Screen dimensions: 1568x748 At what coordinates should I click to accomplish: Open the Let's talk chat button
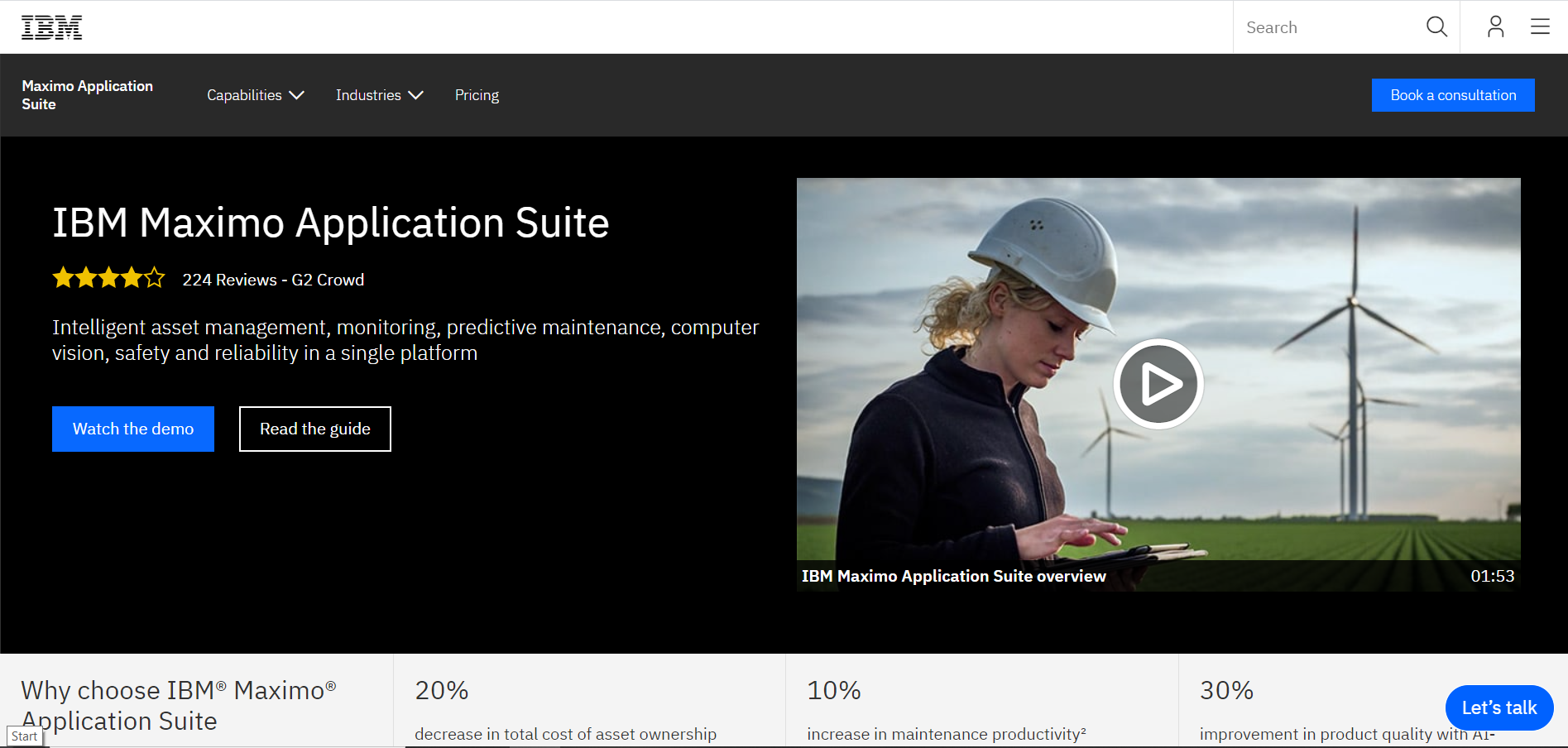(x=1499, y=707)
